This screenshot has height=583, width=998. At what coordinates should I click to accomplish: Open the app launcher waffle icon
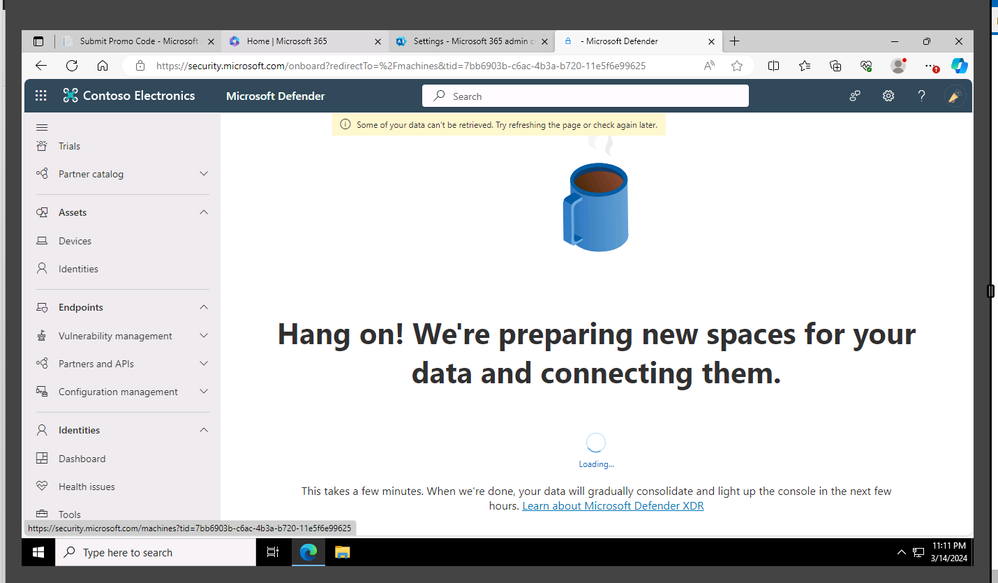coord(41,95)
